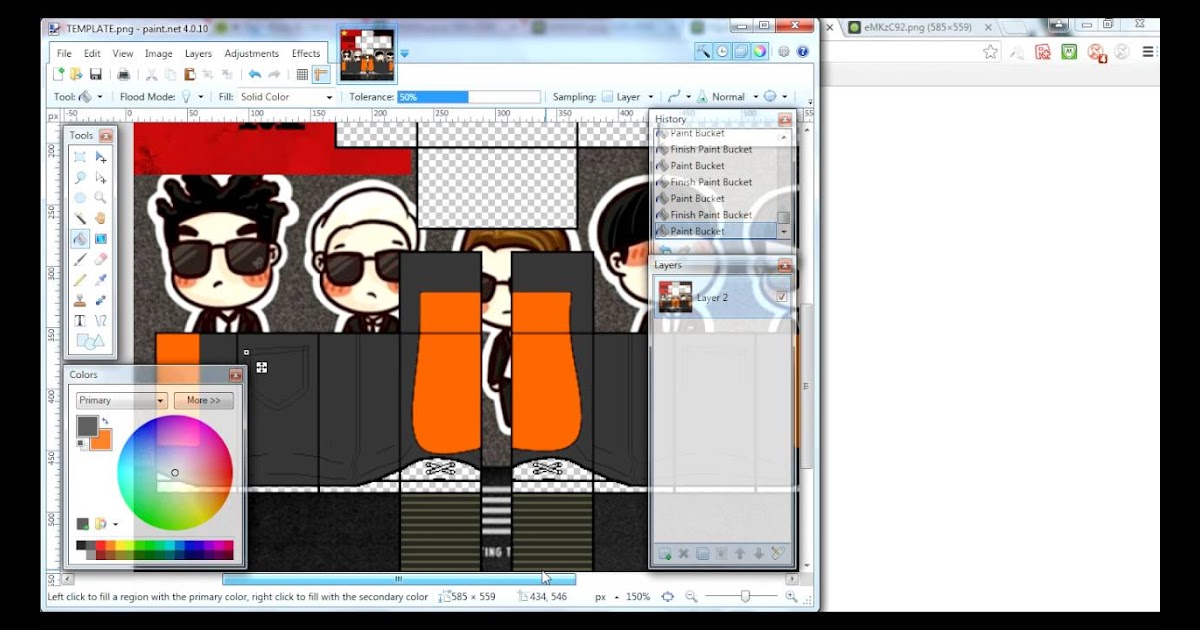Select the Line/Curve tool
Screen dimensions: 1200x630
[x=100, y=321]
